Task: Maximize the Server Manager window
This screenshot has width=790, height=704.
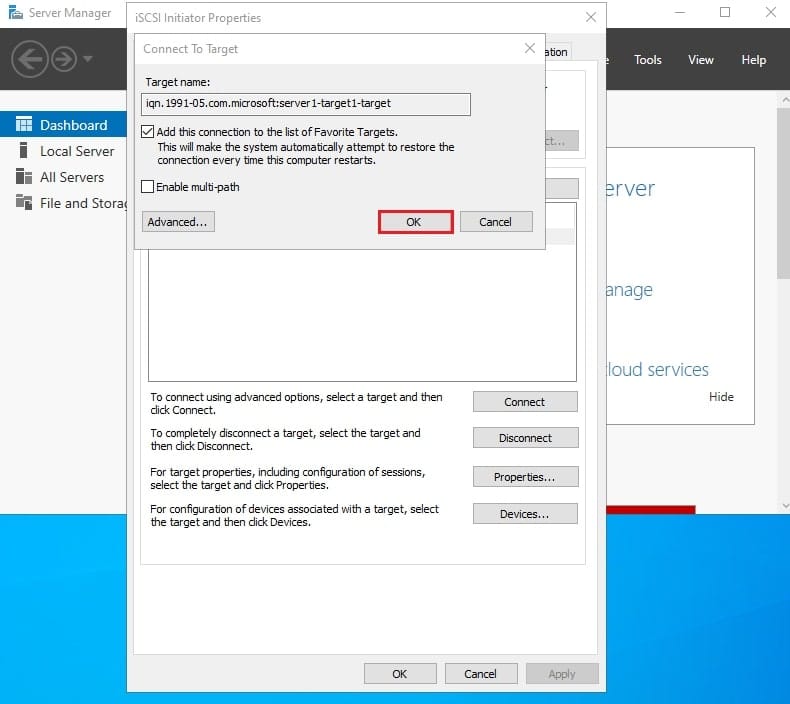Action: pyautogui.click(x=725, y=12)
